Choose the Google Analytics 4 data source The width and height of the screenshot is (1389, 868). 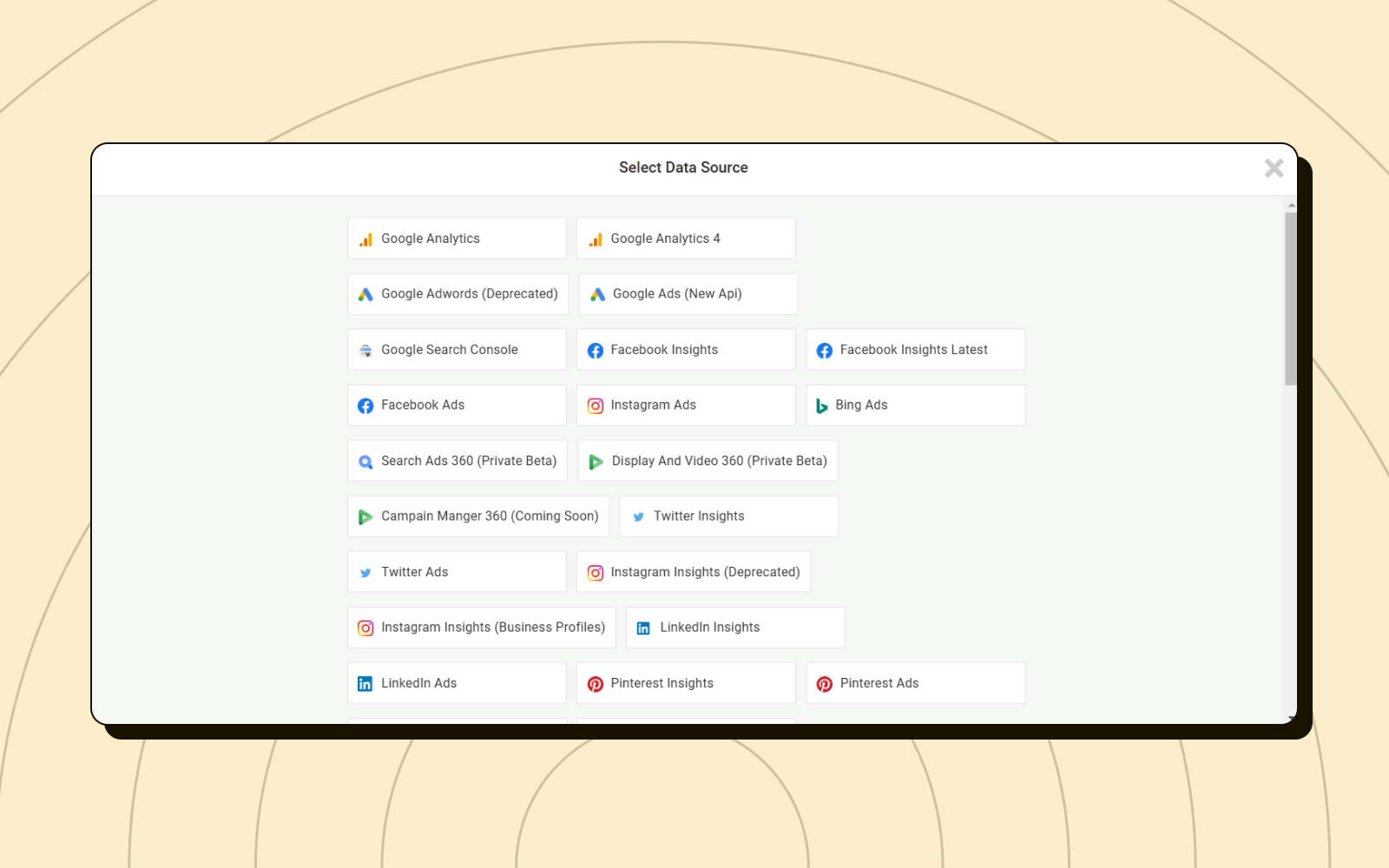click(686, 238)
